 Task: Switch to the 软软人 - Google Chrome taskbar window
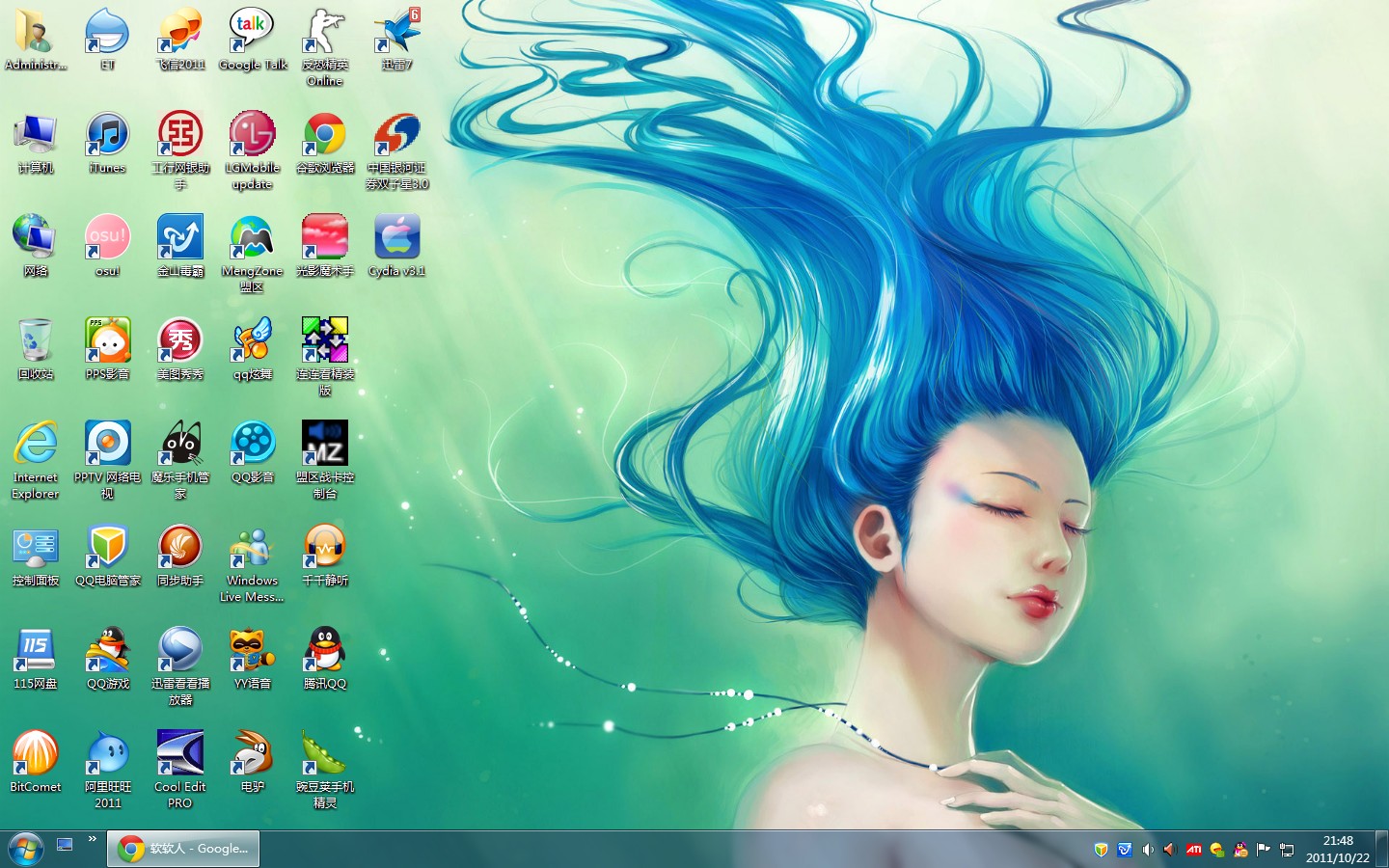pos(183,849)
